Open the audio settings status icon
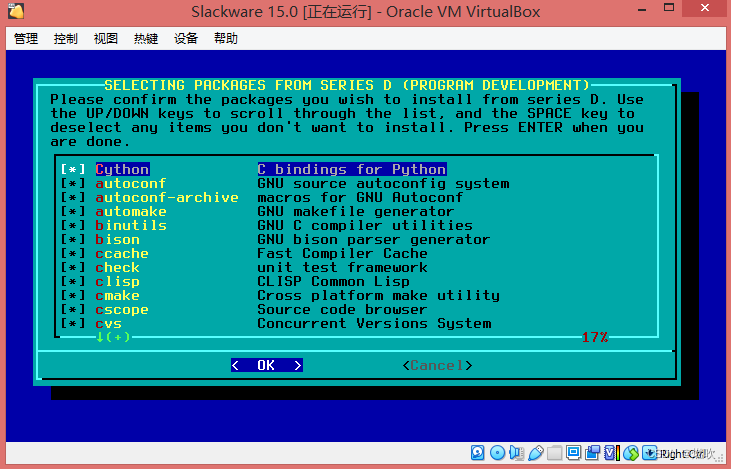This screenshot has width=731, height=469. (x=517, y=452)
